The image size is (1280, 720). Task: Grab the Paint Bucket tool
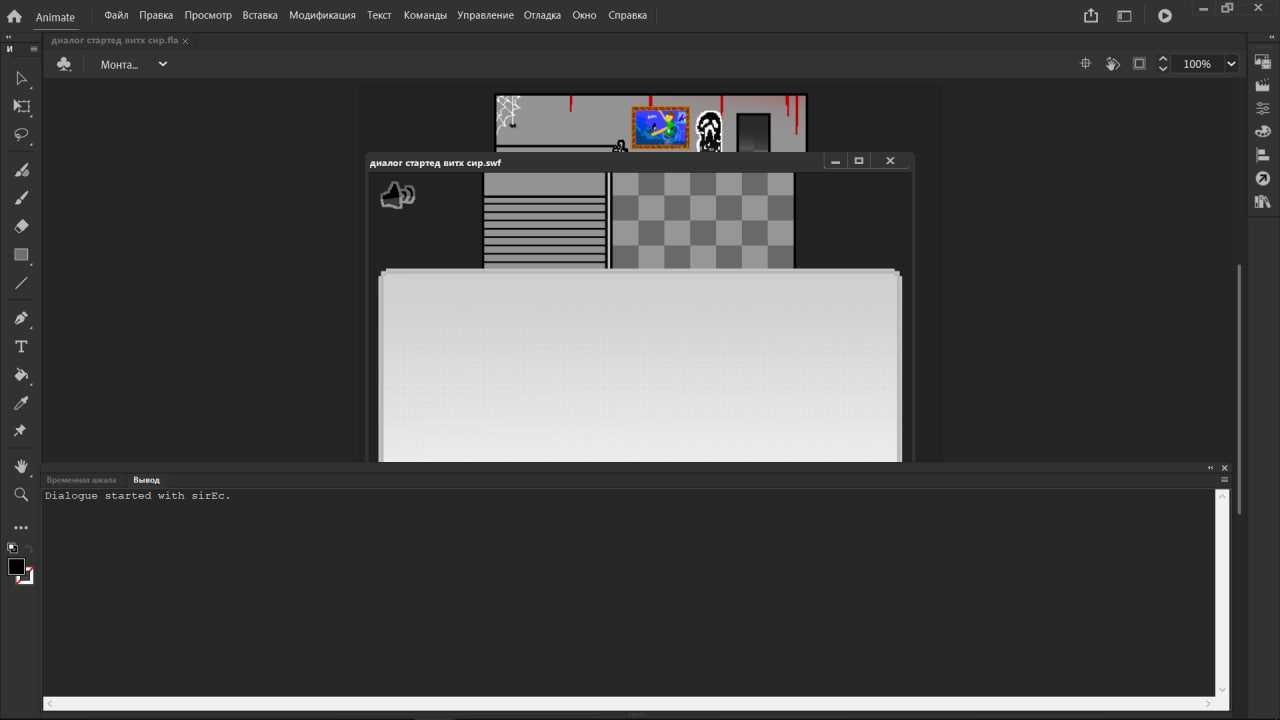click(20, 375)
